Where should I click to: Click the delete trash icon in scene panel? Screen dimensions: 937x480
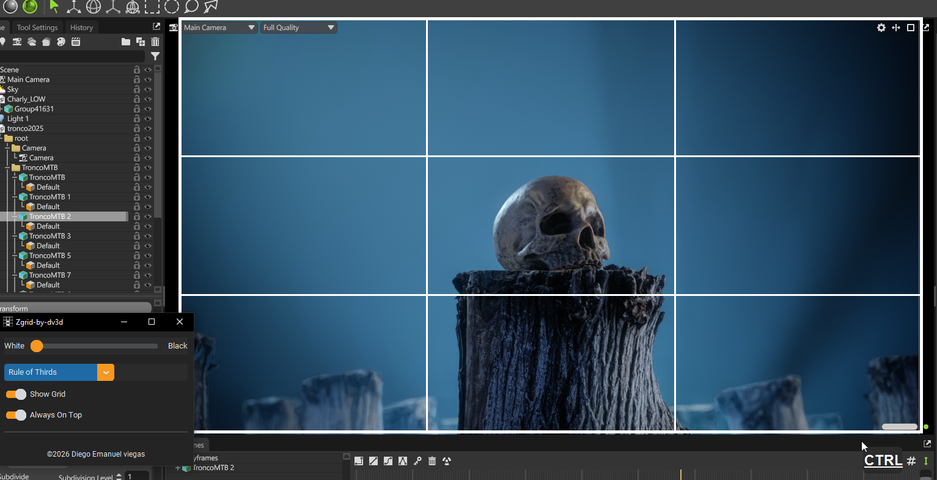click(155, 42)
